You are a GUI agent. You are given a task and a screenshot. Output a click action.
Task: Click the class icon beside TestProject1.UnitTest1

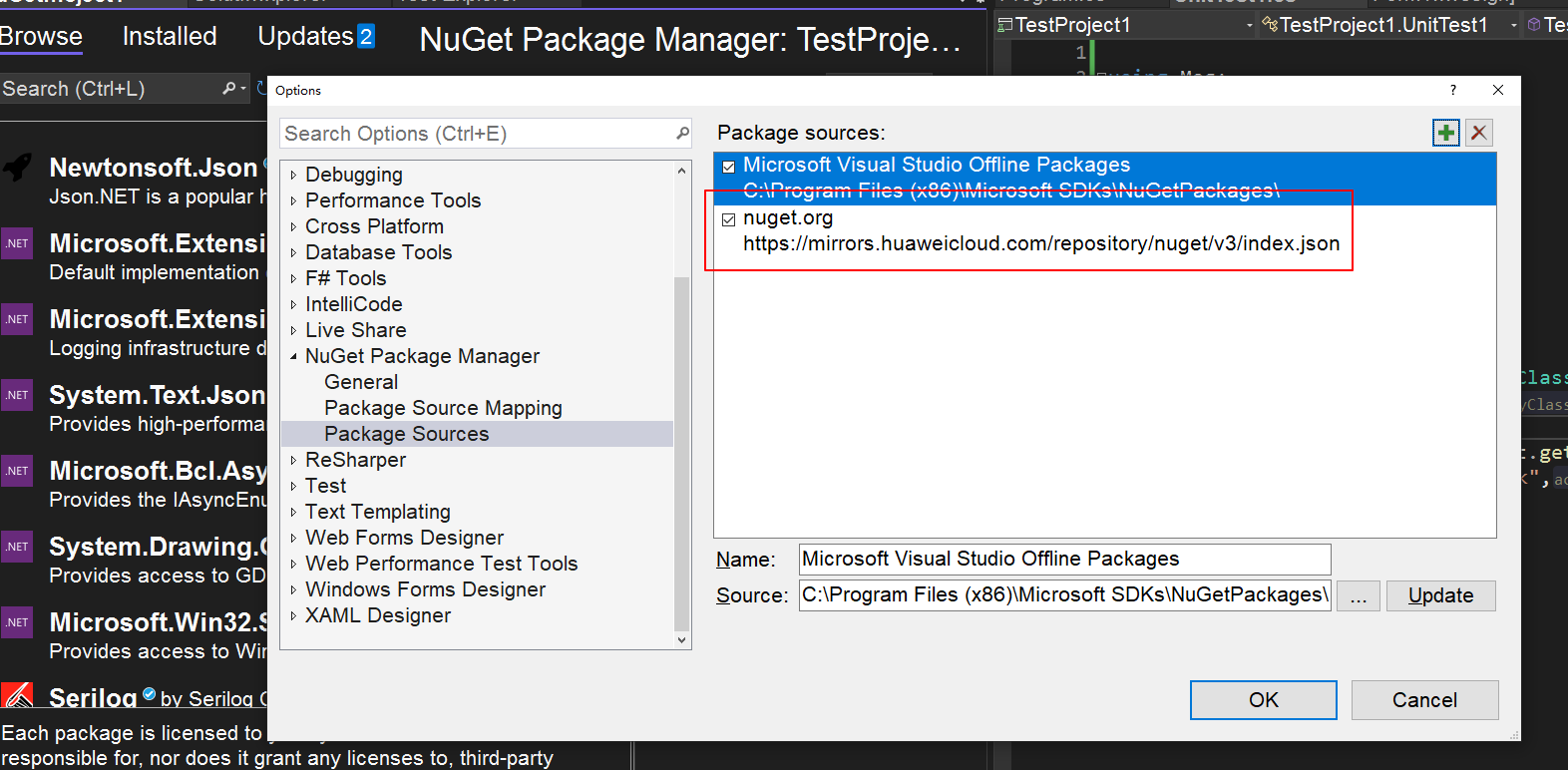point(1270,25)
